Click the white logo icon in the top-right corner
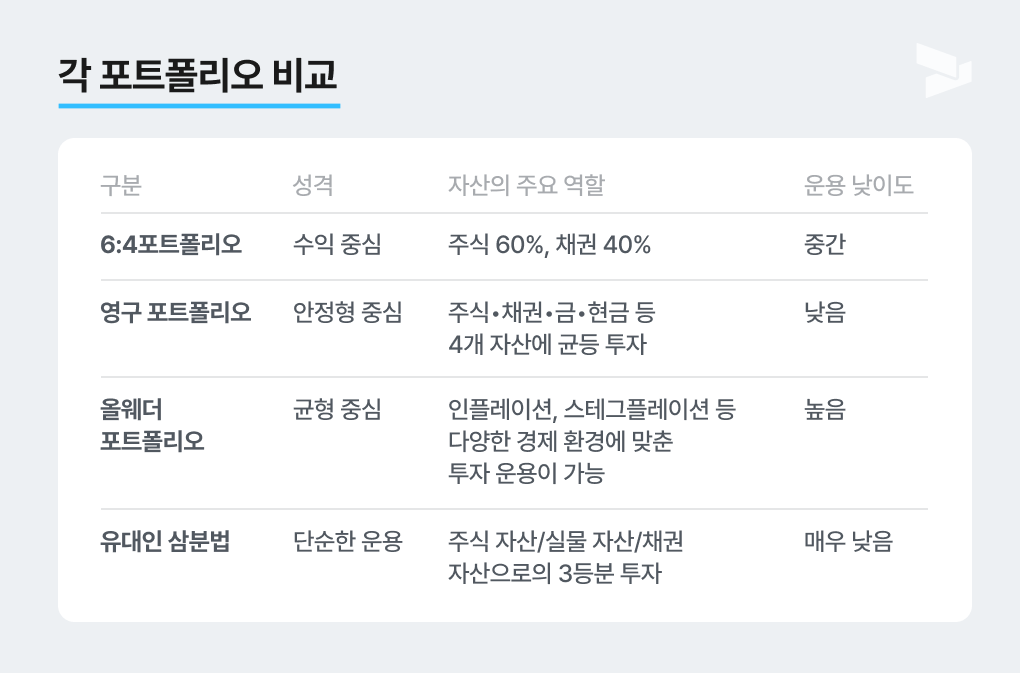Image resolution: width=1020 pixels, height=673 pixels. (943, 70)
